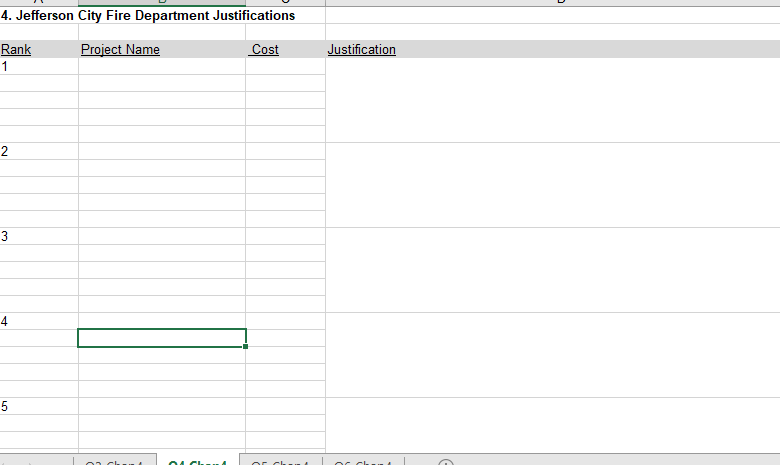Select the cell containing rank 3
Screen dimensions: 780x465
(39, 236)
